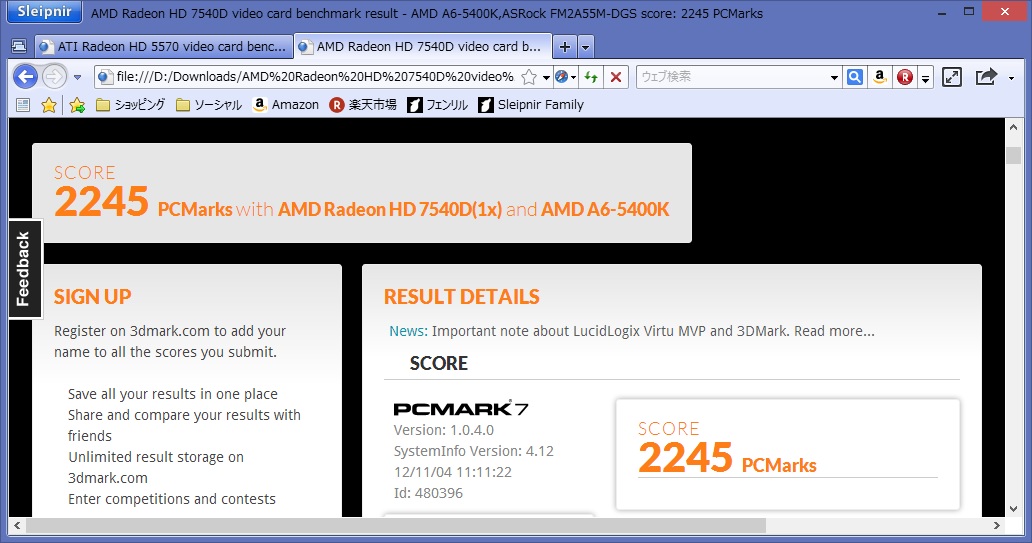
Task: Open the navigation history dropdown
Action: pyautogui.click(x=77, y=77)
